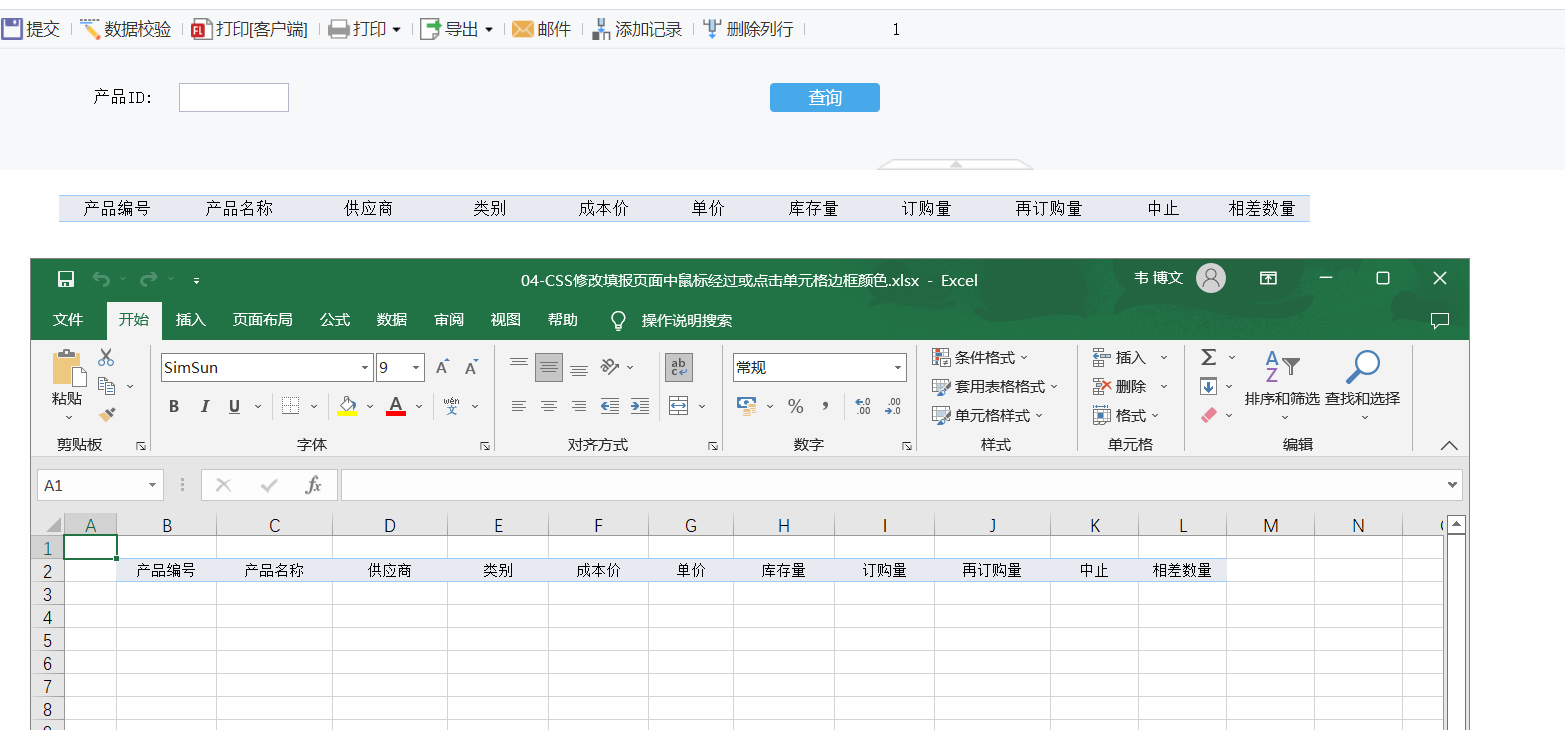Open the 文件 file menu
The width and height of the screenshot is (1565, 730).
click(x=68, y=320)
